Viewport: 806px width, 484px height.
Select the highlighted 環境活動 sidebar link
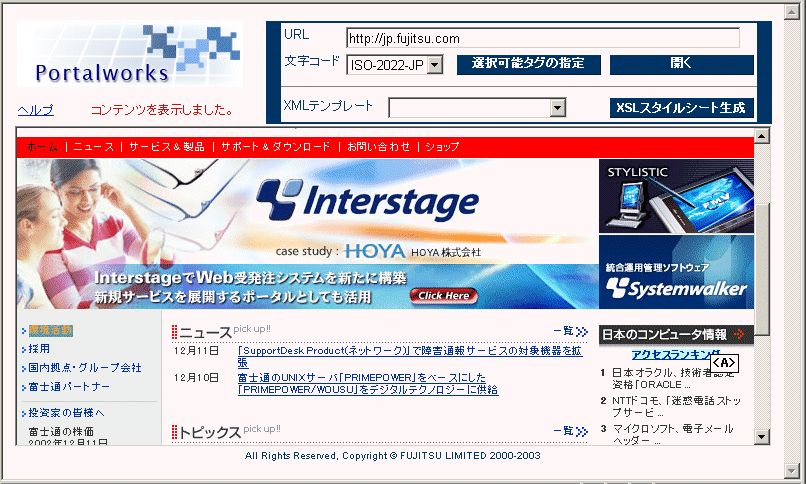point(50,330)
